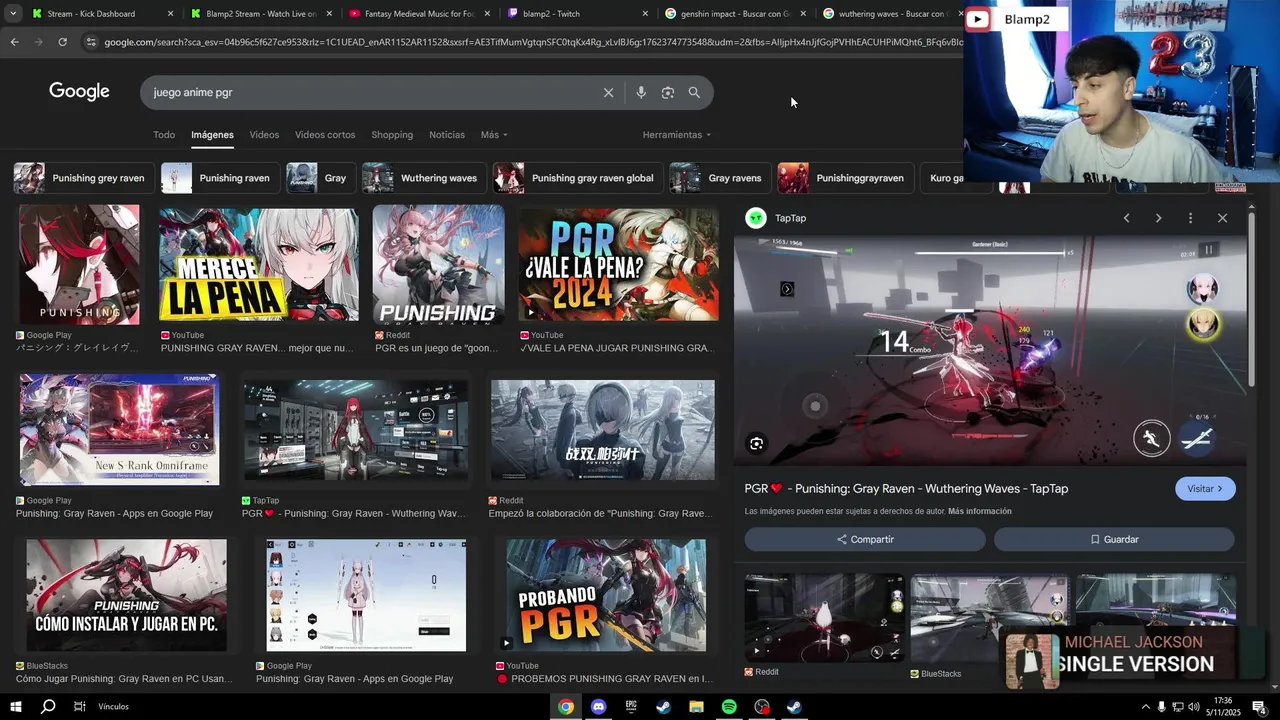Close the Fantasy Medieval Music tab

click(487, 14)
